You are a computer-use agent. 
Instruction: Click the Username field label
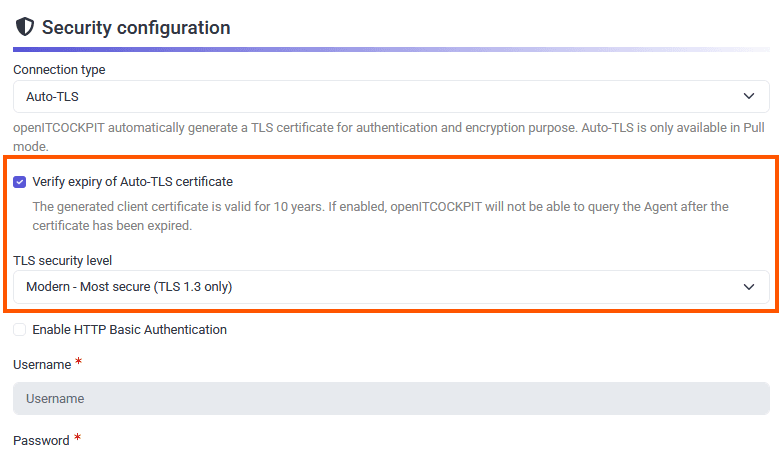(x=42, y=365)
